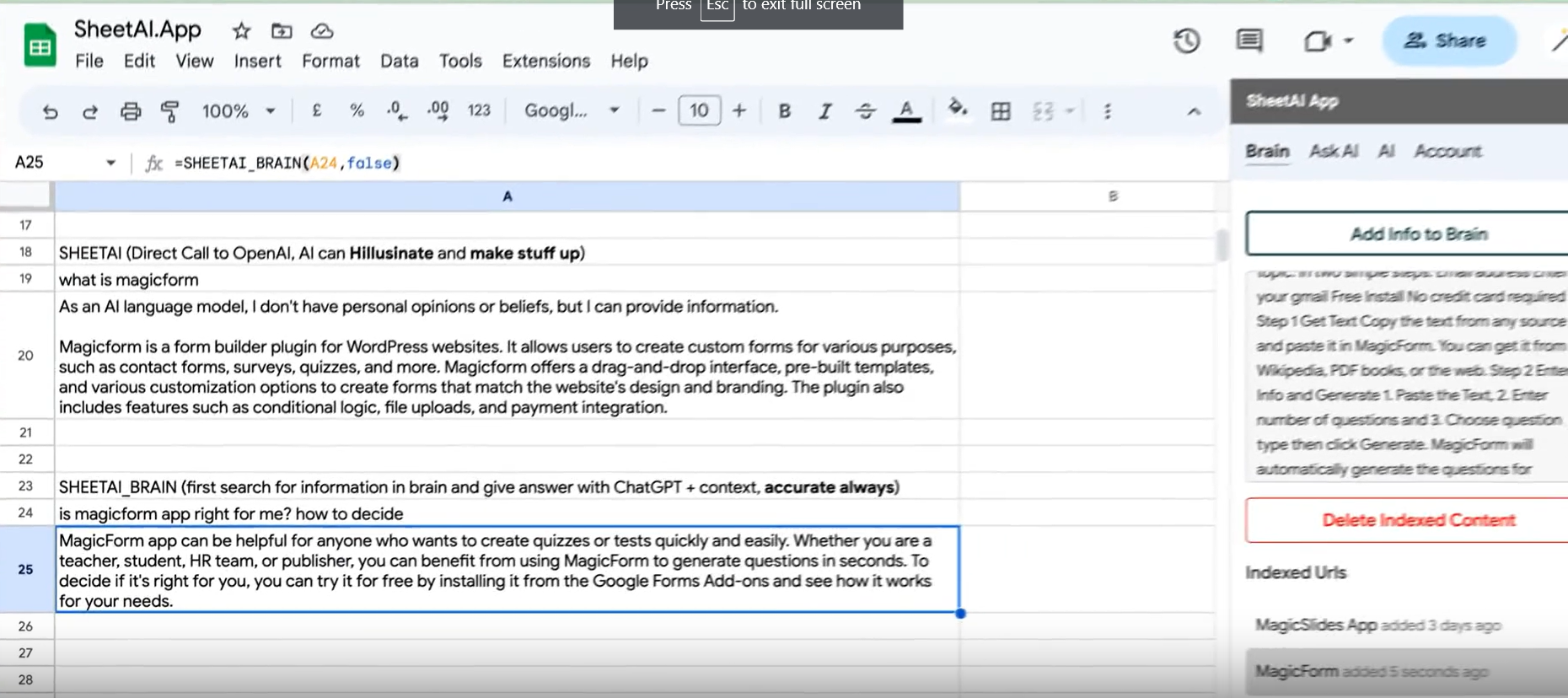Screen dimensions: 1568x698
Task: Check the cloud save status icon
Action: (x=322, y=31)
